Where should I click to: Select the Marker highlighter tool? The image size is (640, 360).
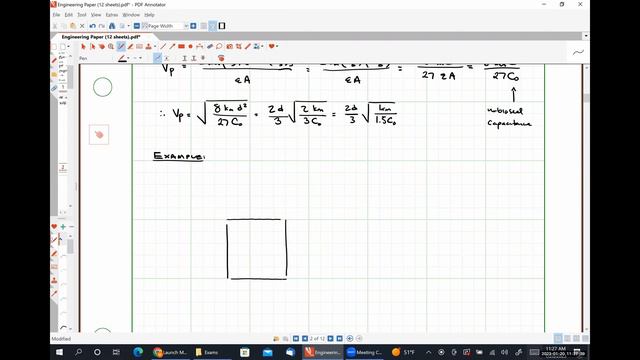click(x=130, y=47)
